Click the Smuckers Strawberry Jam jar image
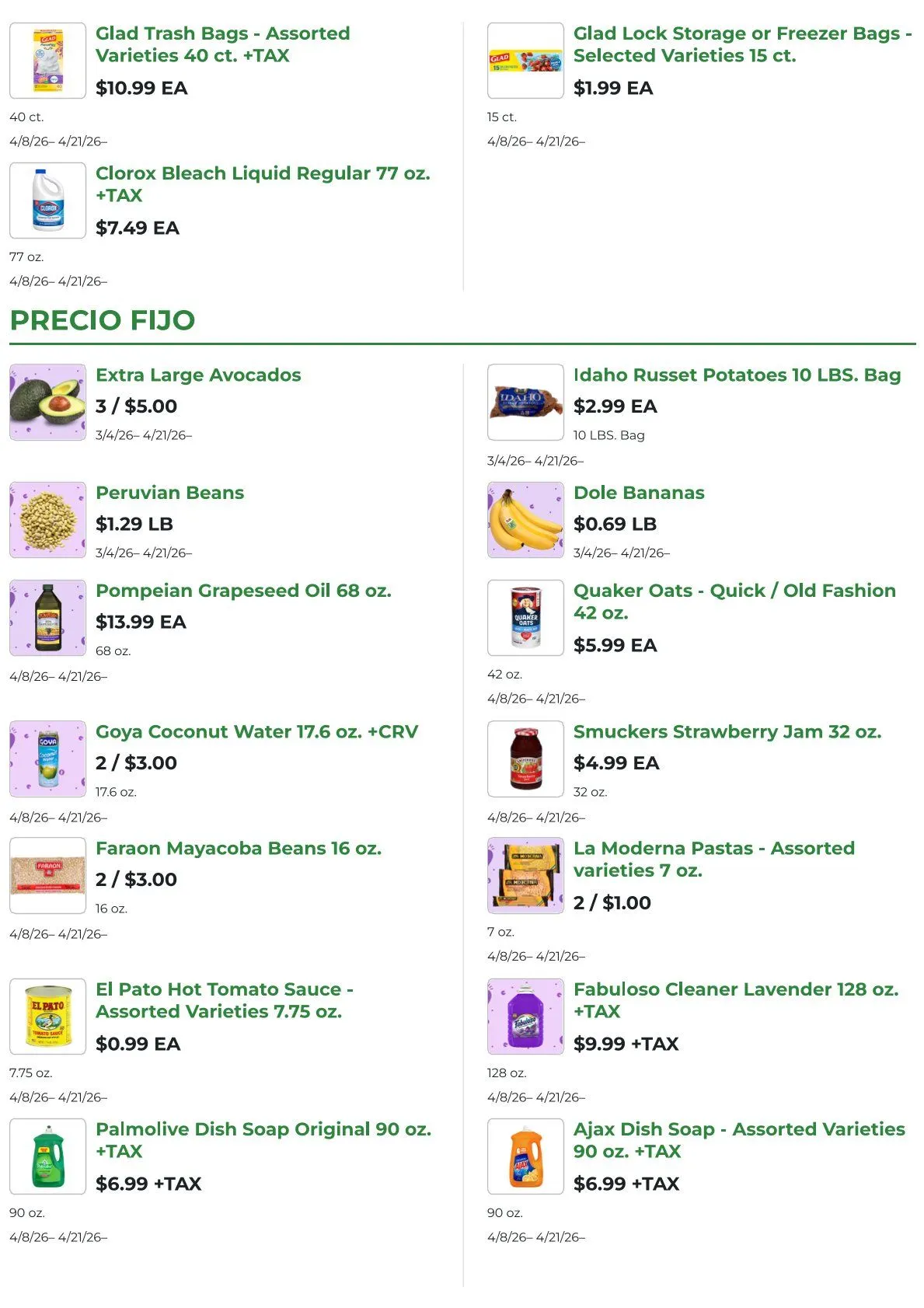 [x=525, y=759]
